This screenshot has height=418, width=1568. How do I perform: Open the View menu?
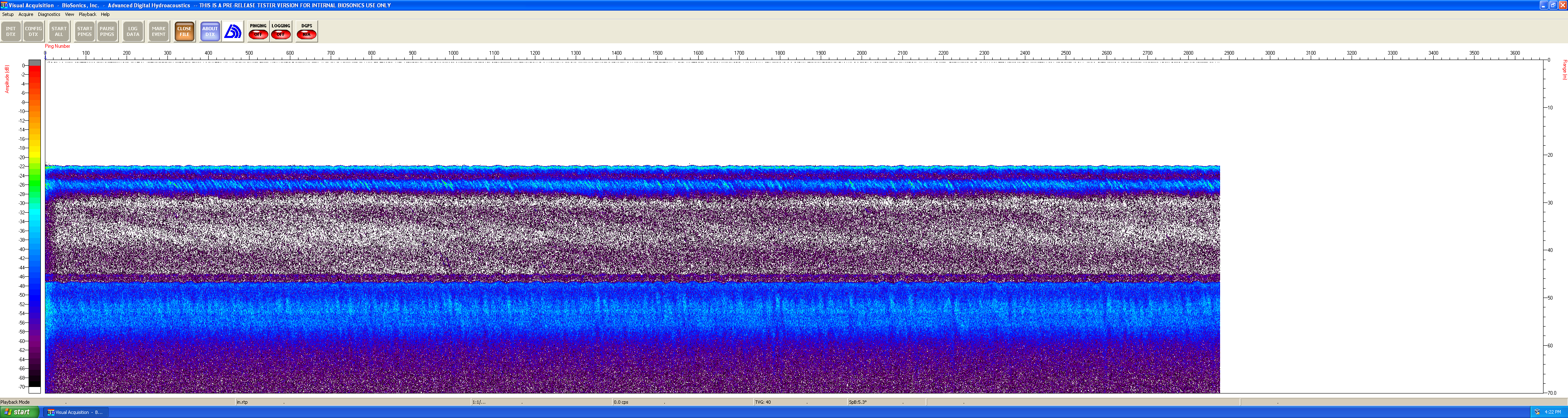tap(69, 15)
